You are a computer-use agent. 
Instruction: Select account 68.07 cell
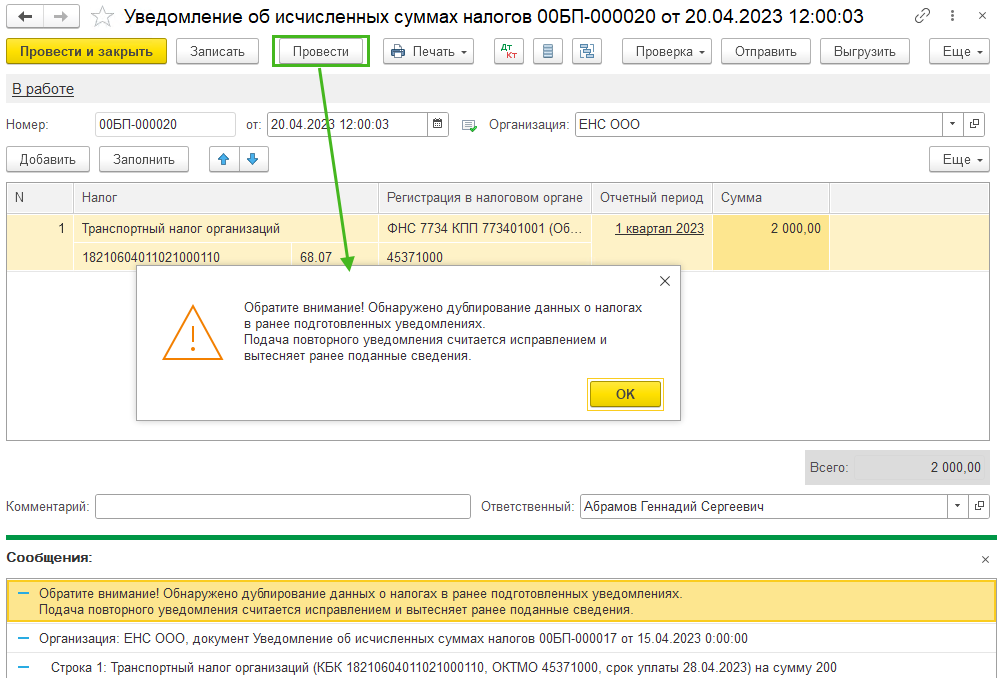[x=334, y=257]
